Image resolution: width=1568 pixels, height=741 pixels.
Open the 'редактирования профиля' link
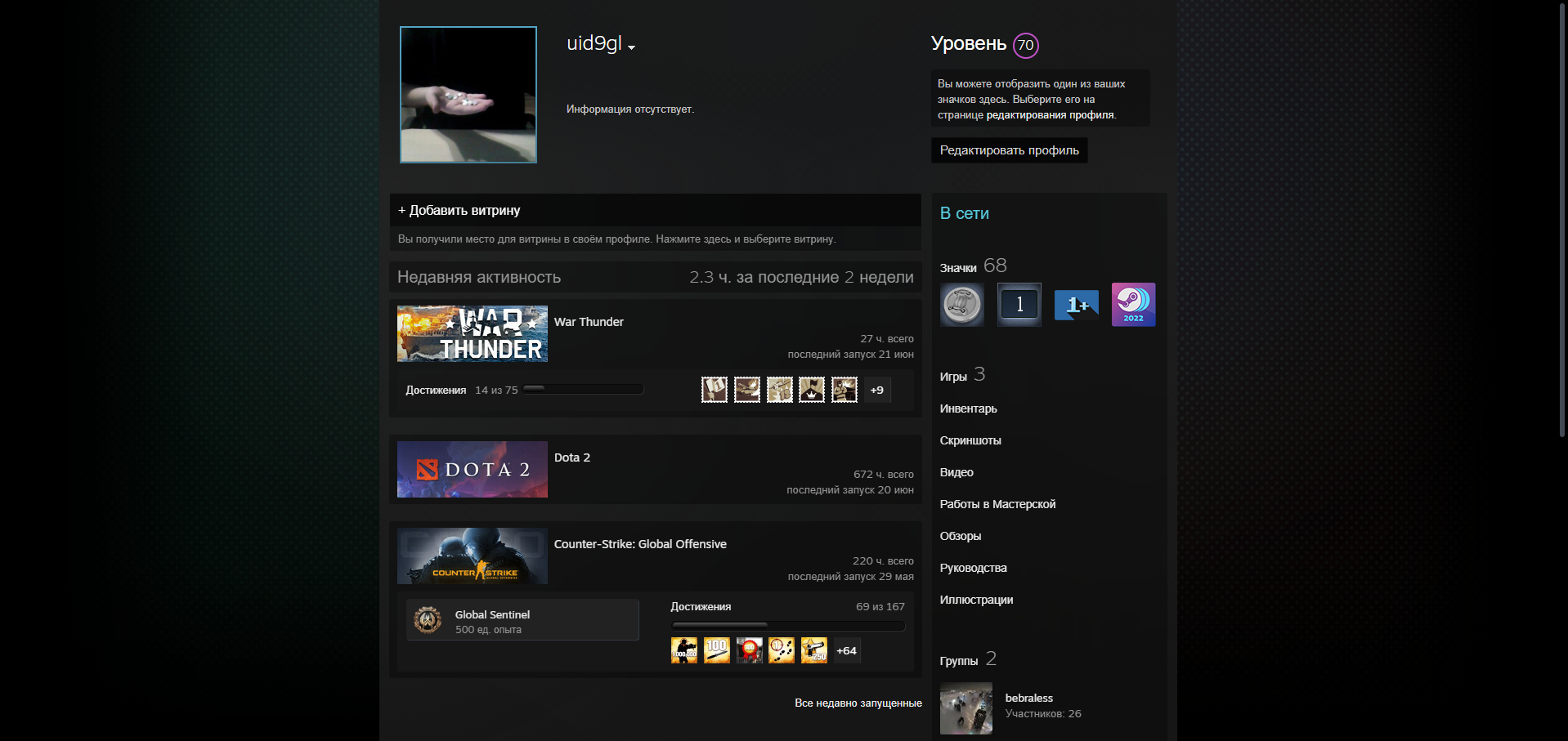1050,115
